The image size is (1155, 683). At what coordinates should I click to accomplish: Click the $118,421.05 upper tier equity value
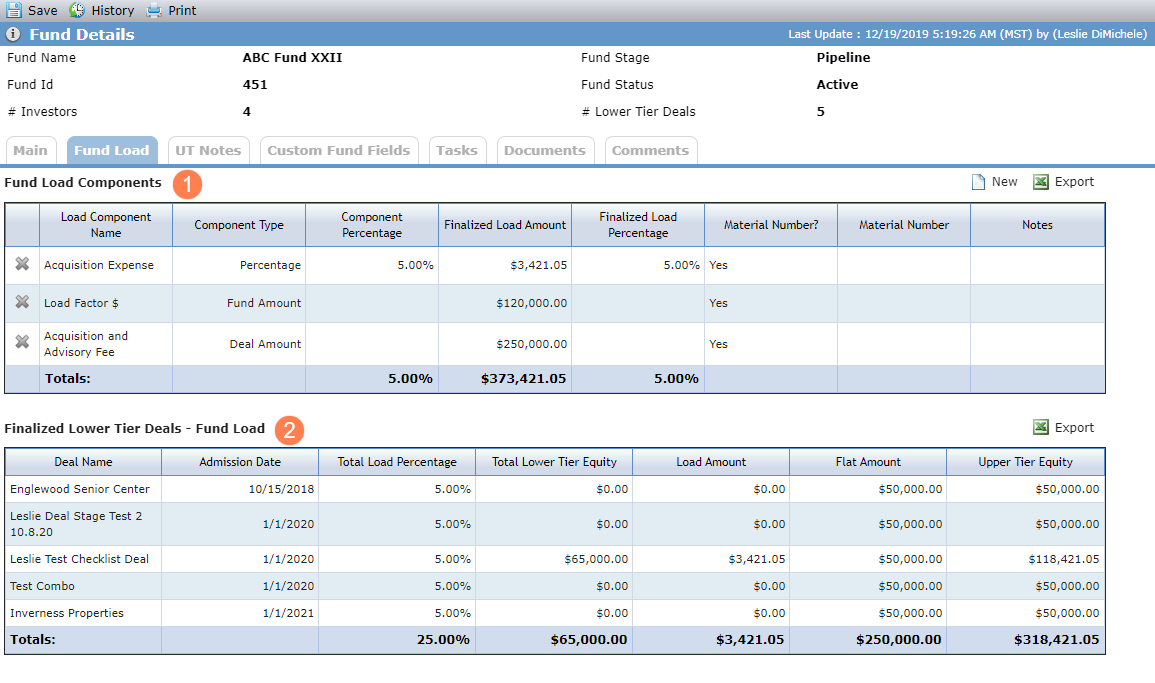tap(1064, 559)
